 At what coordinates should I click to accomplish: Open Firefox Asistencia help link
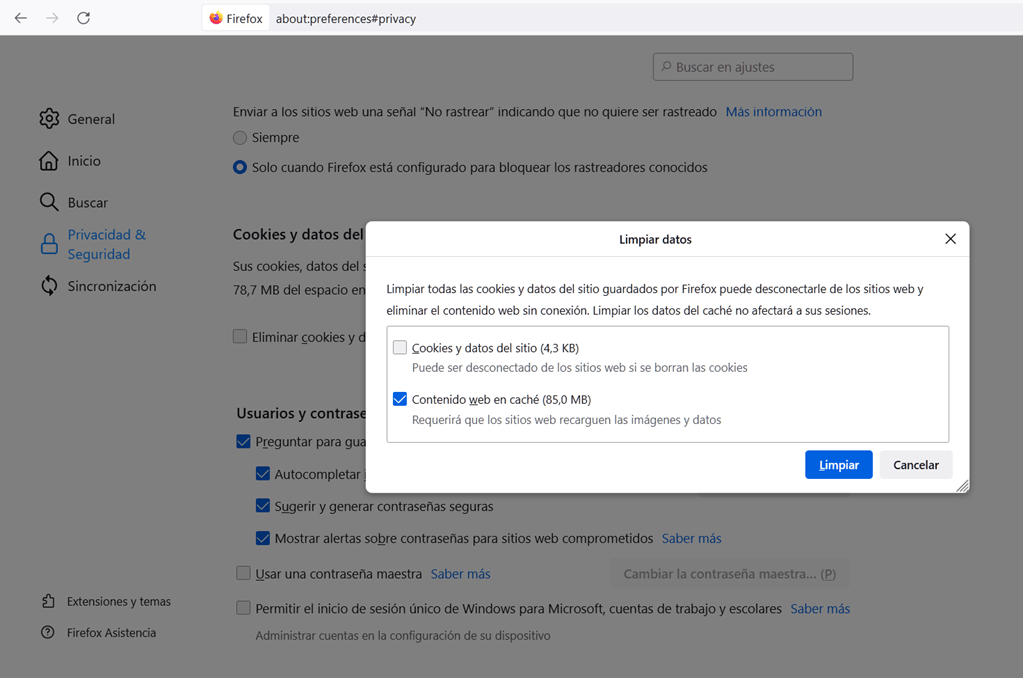(x=111, y=633)
